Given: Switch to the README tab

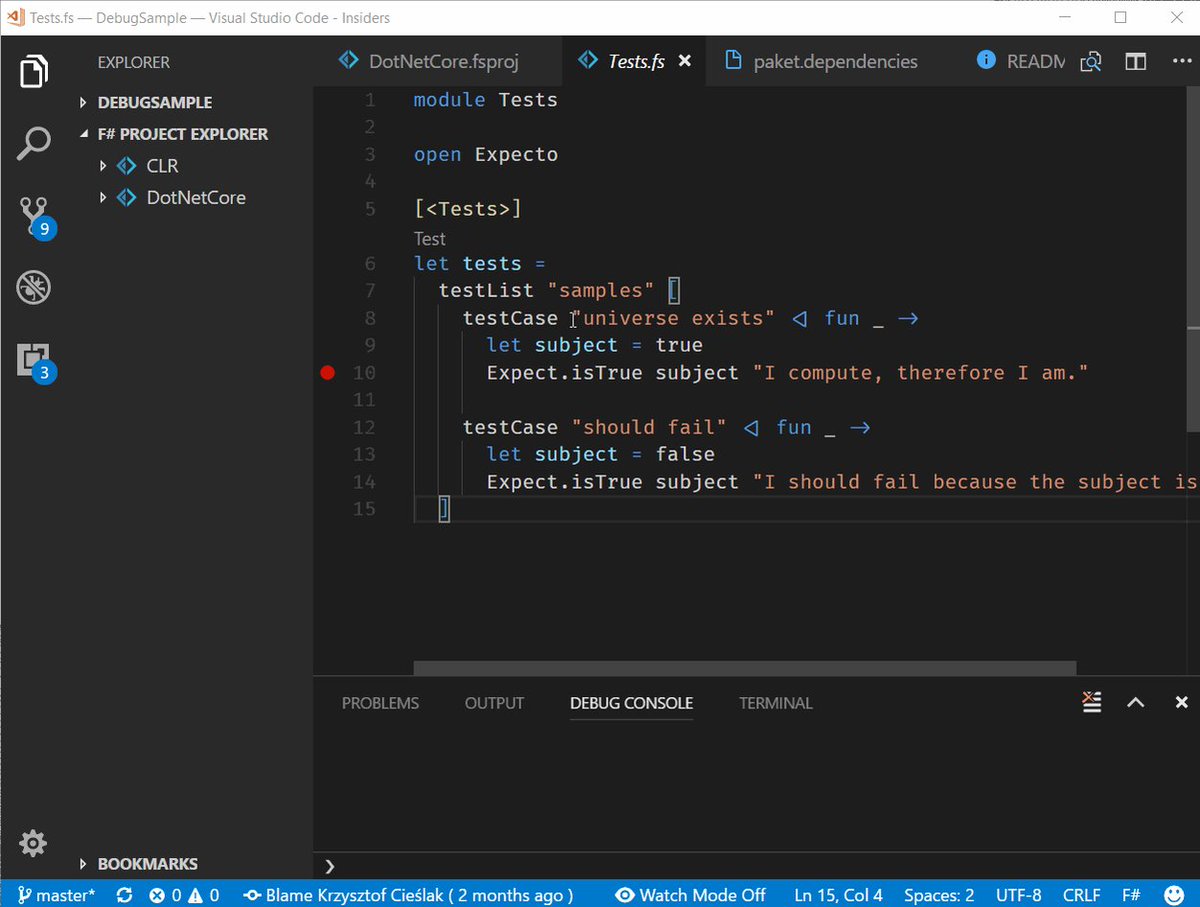Looking at the screenshot, I should [x=1020, y=61].
